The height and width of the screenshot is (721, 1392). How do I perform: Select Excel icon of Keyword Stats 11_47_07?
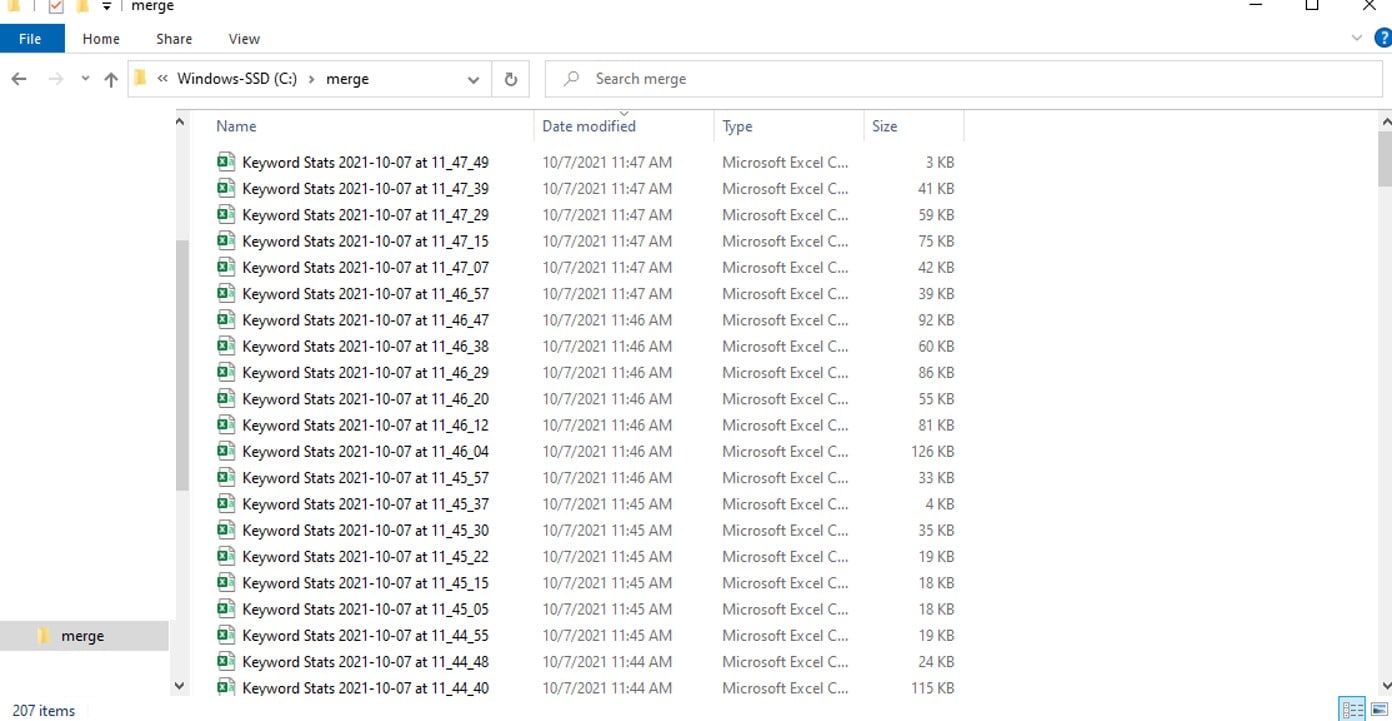[x=226, y=267]
